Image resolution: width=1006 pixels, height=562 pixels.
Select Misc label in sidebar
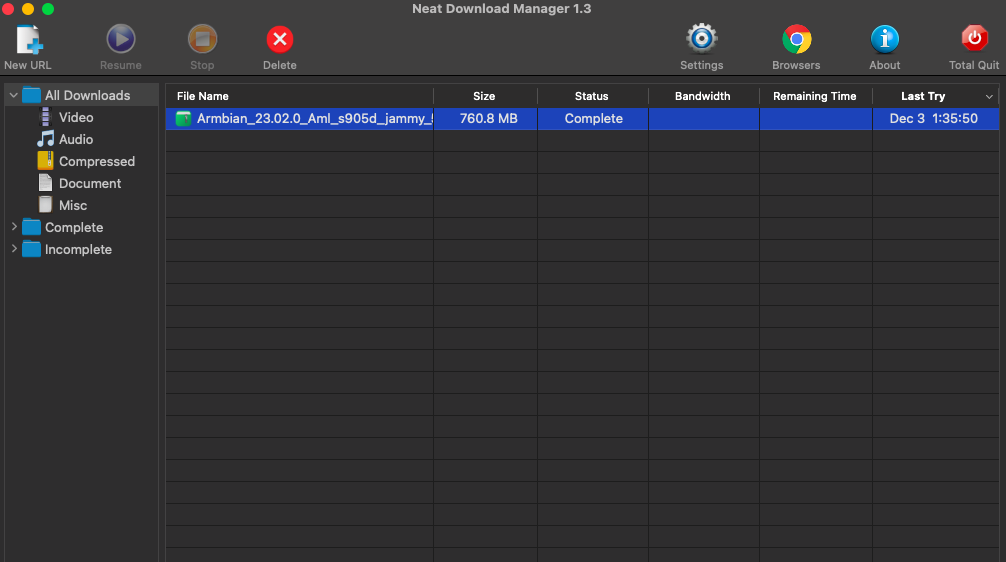pos(73,205)
